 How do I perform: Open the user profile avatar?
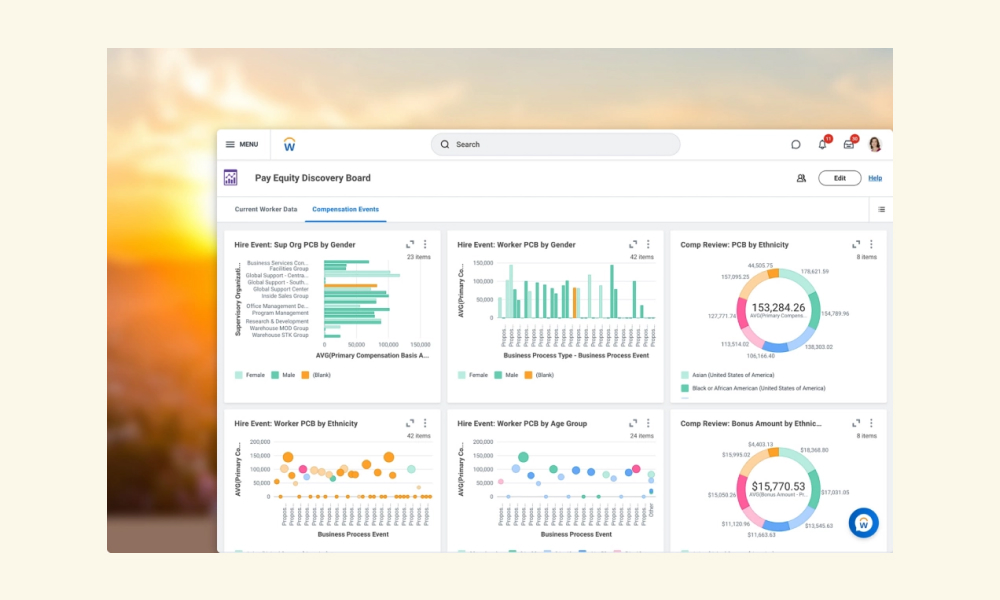[875, 145]
